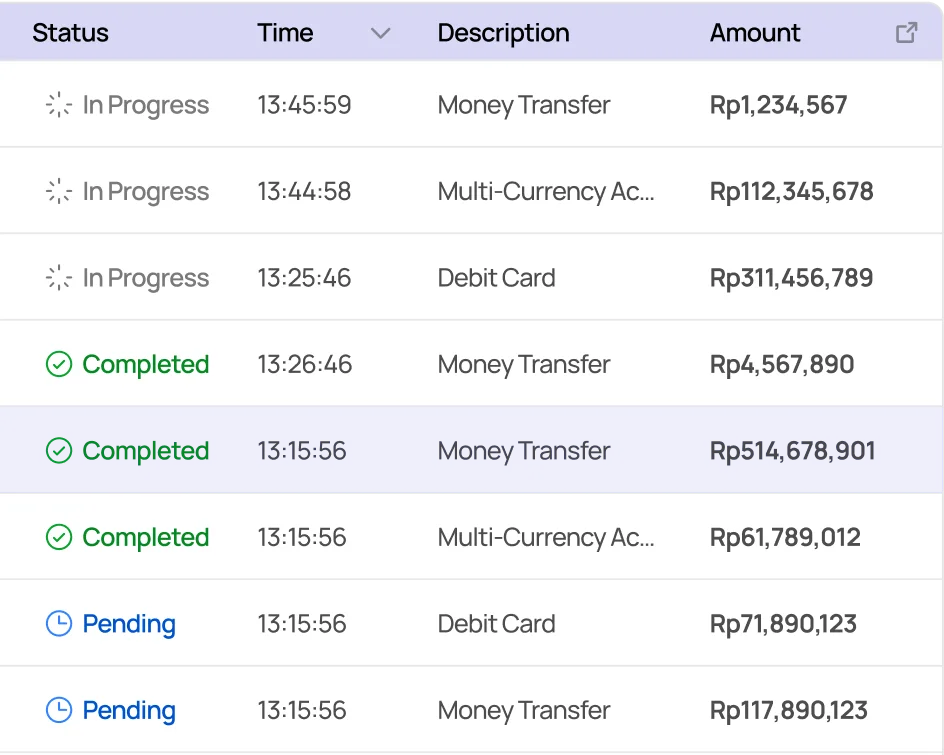Screen dimensions: 944x755
Task: Click the clock icon on the Rp117,890,123 row
Action: [x=59, y=711]
